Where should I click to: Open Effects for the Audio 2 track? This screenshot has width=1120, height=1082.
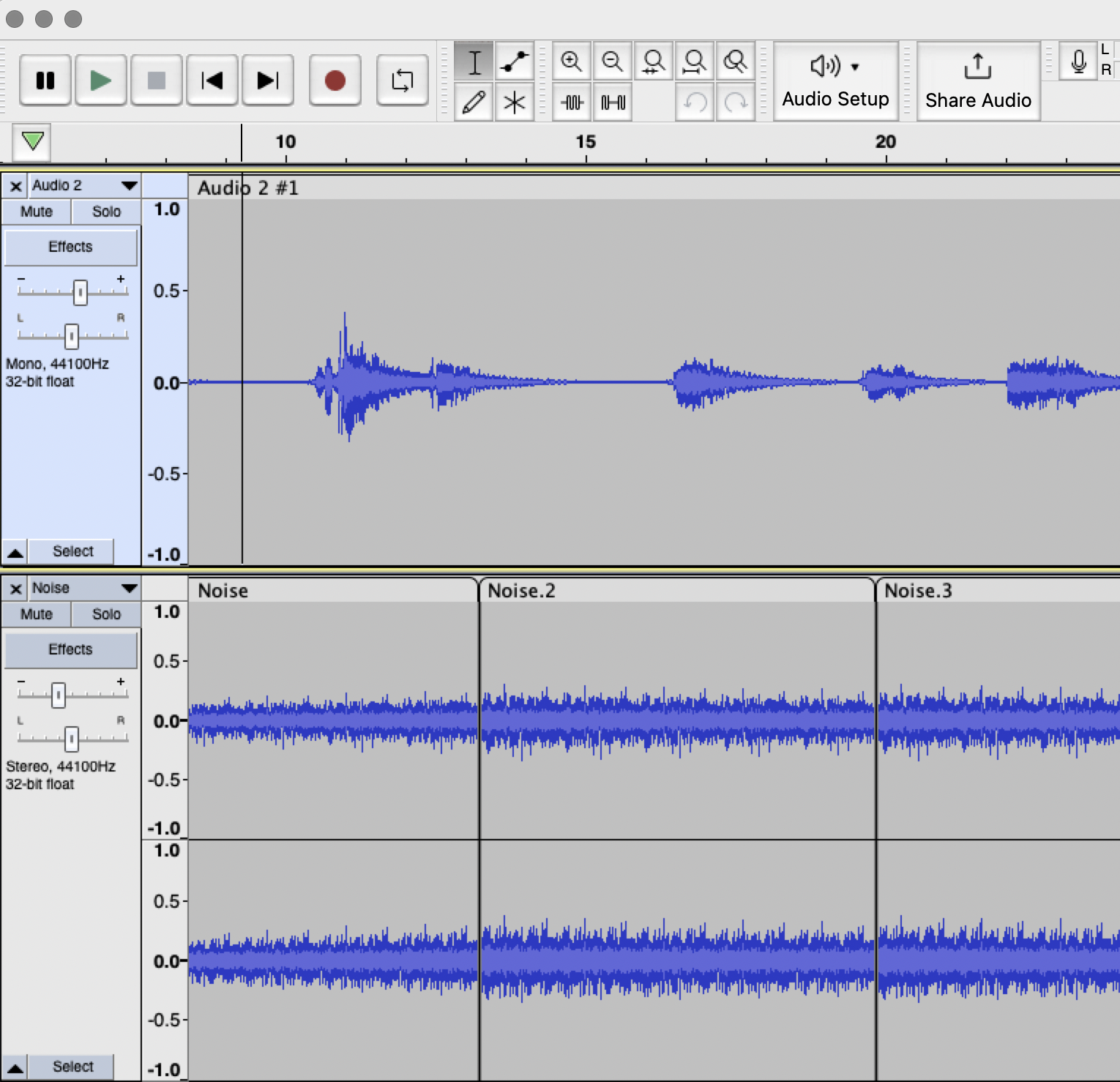(x=71, y=247)
